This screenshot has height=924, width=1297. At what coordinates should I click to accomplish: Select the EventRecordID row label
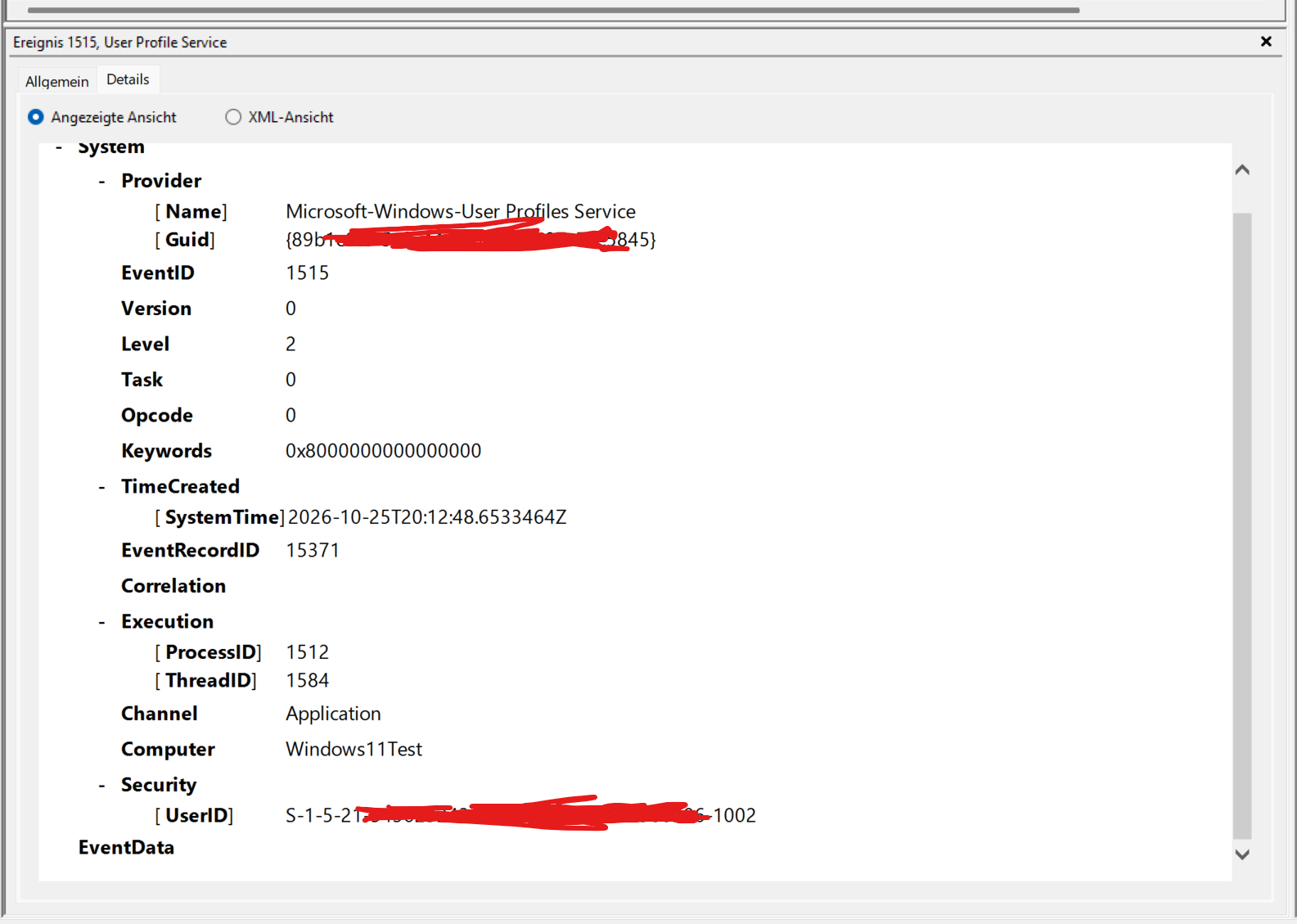(x=190, y=550)
